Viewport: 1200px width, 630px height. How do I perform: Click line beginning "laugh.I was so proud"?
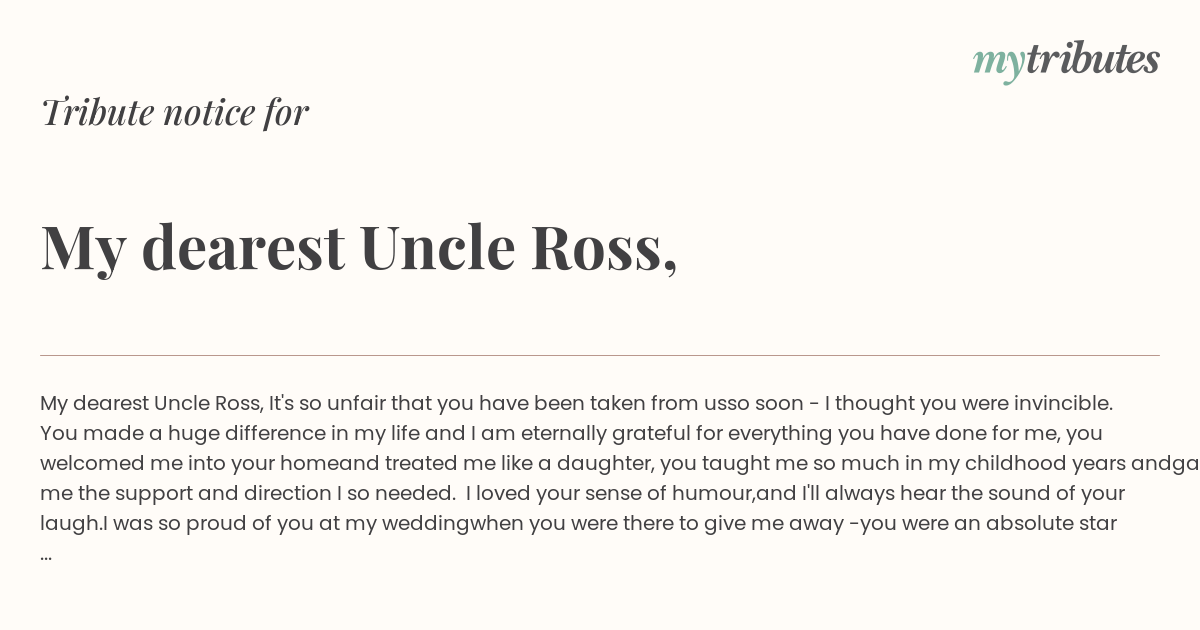coord(578,524)
